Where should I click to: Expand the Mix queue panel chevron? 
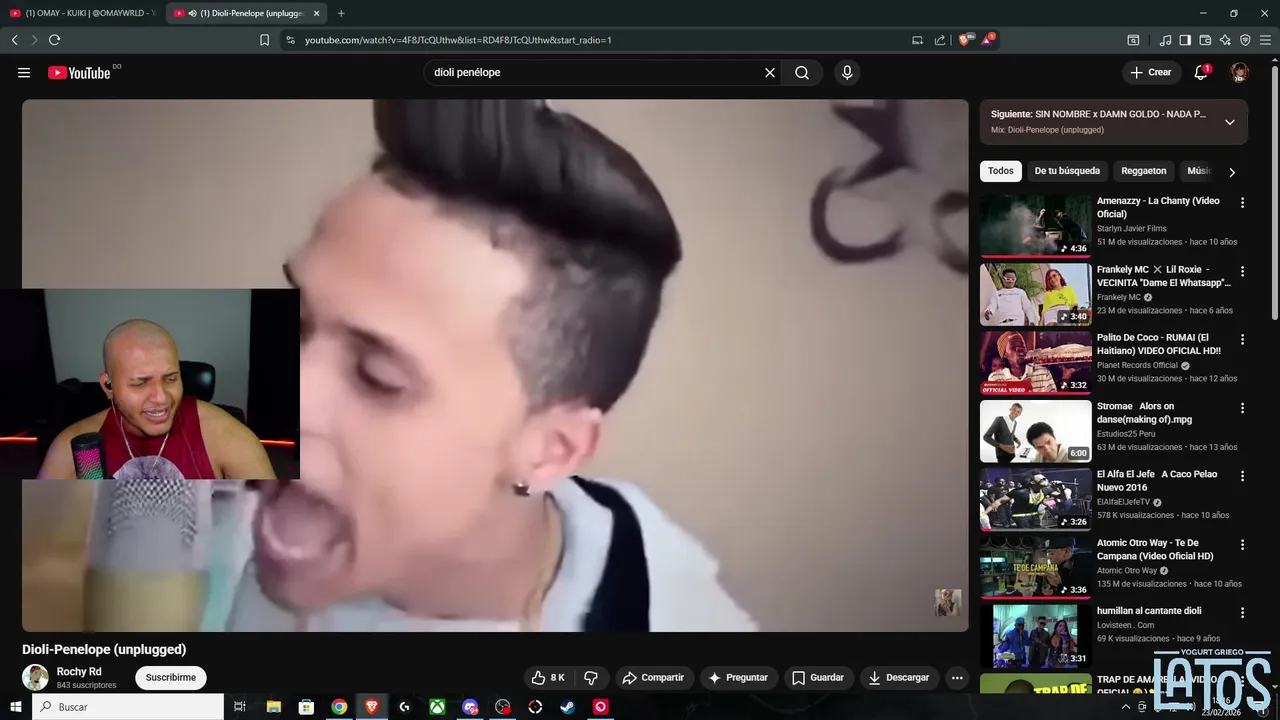coord(1230,122)
